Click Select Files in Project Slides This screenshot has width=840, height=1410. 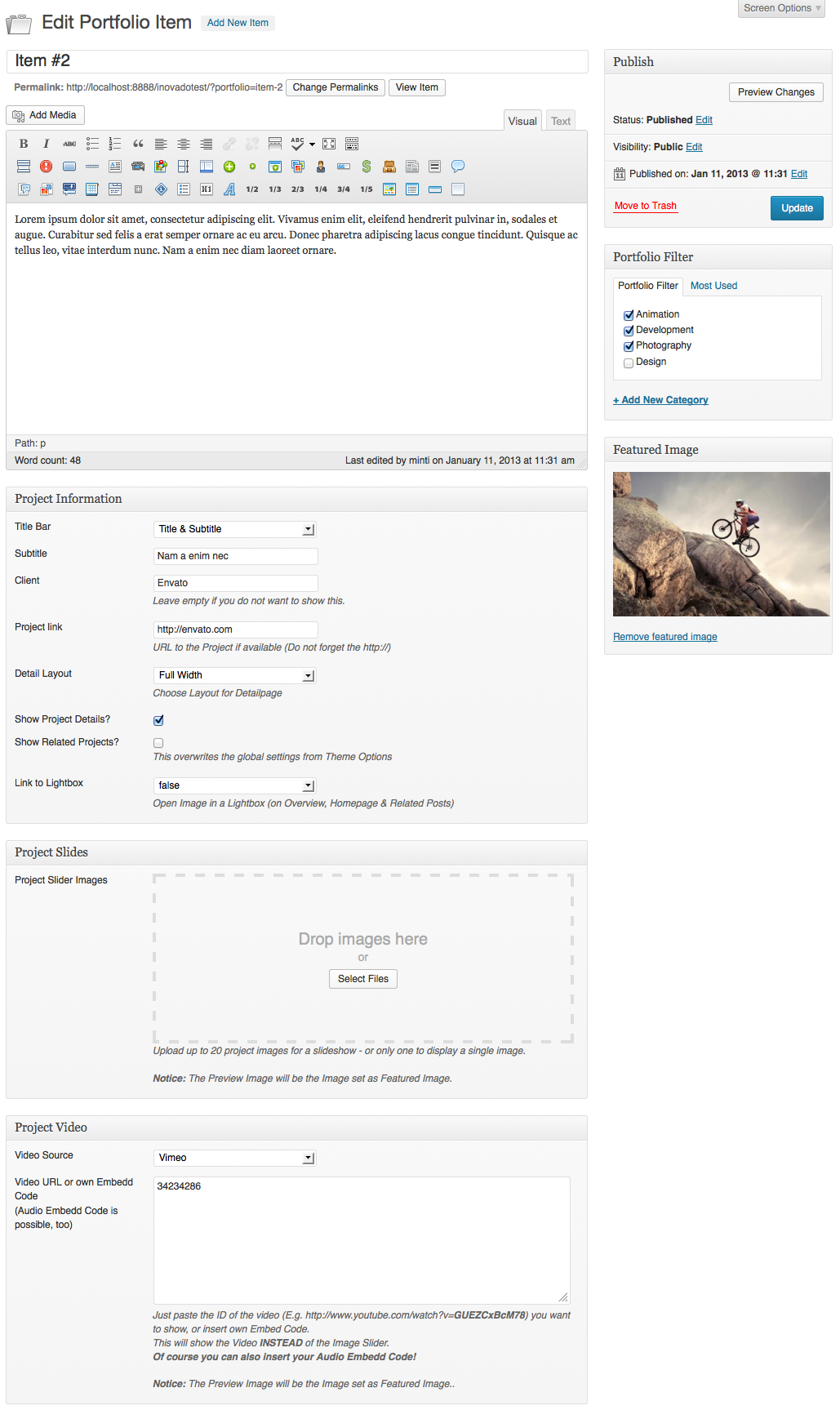[x=363, y=979]
